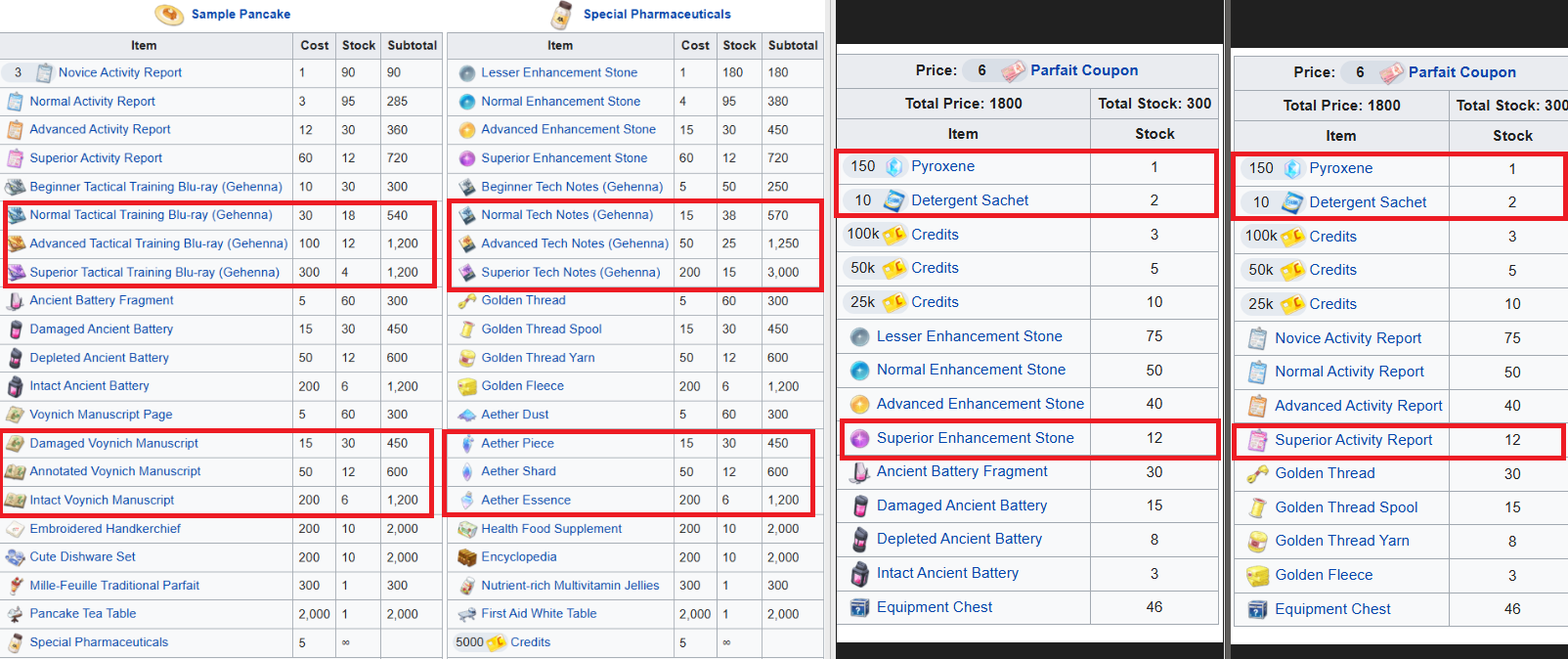The image size is (1568, 659).
Task: Click Intact Ancient Battery icon in Sample Pancake table
Action: (x=16, y=386)
